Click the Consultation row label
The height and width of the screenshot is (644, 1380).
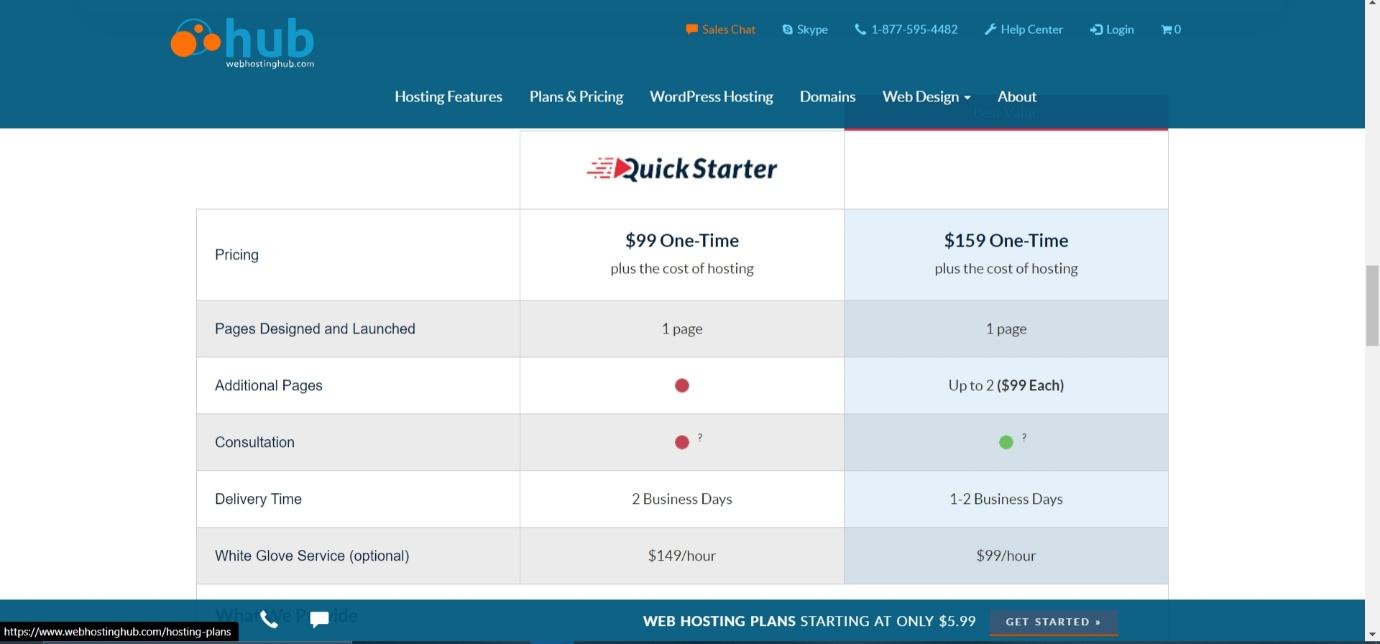pos(255,442)
